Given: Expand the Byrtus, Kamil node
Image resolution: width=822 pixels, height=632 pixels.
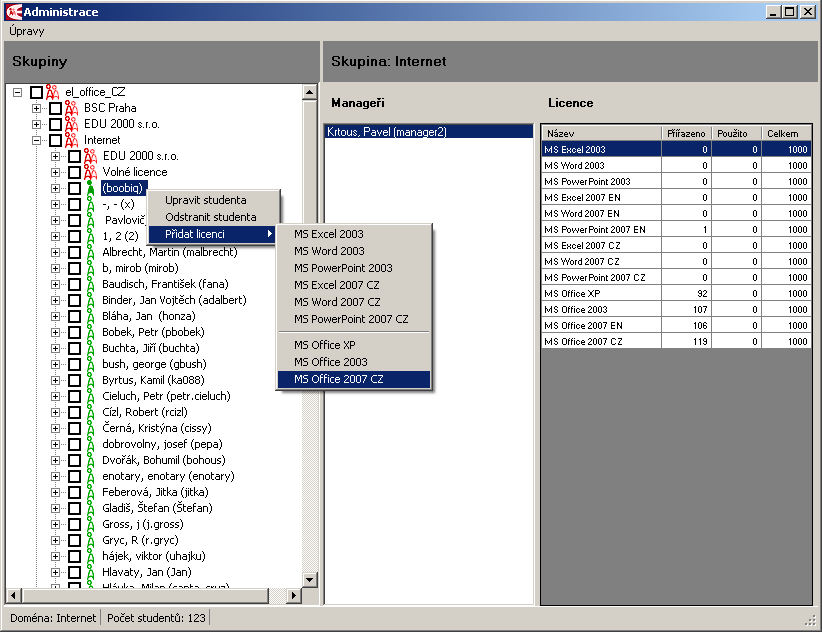Looking at the screenshot, I should click(55, 380).
